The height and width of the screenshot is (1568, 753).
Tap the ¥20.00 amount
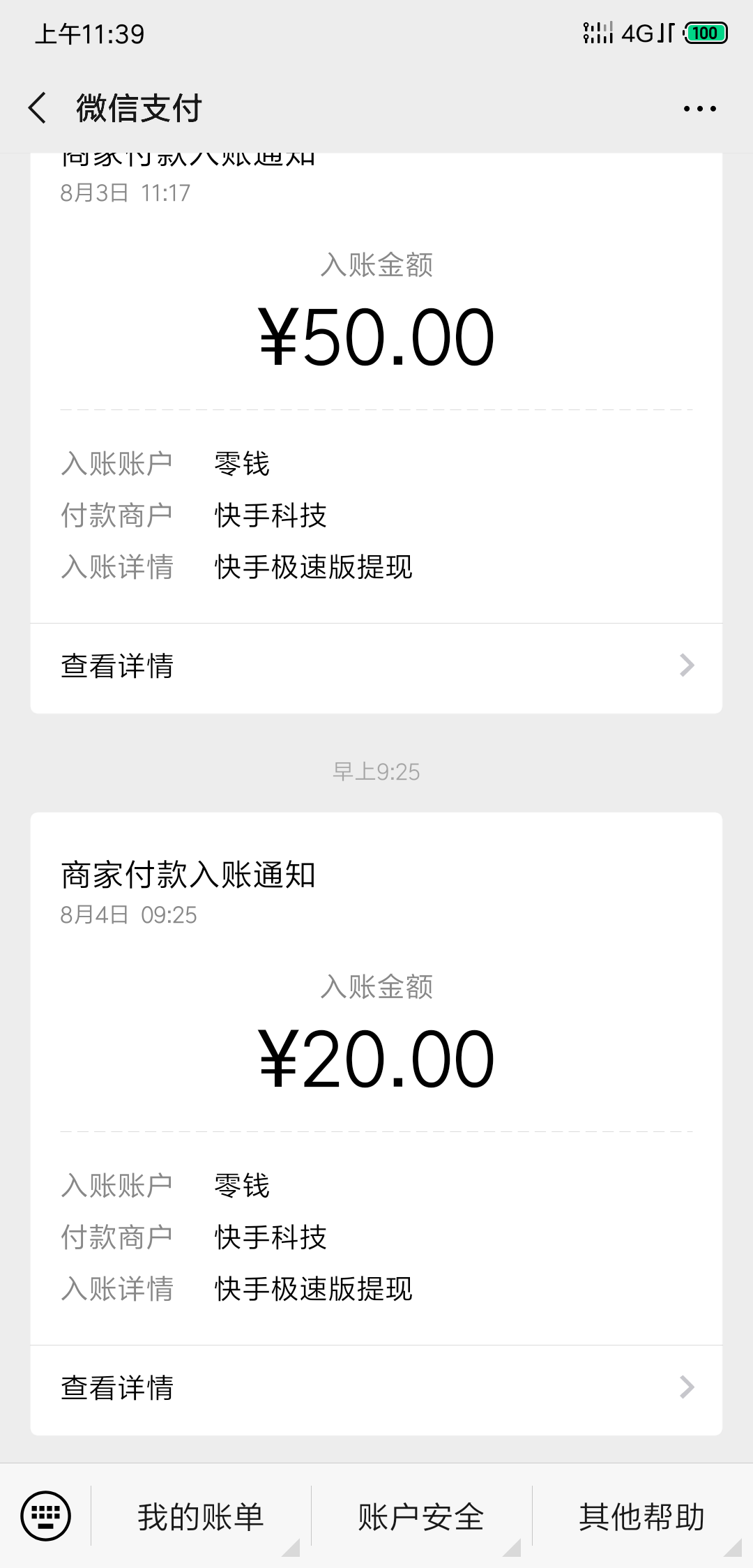point(376,1060)
